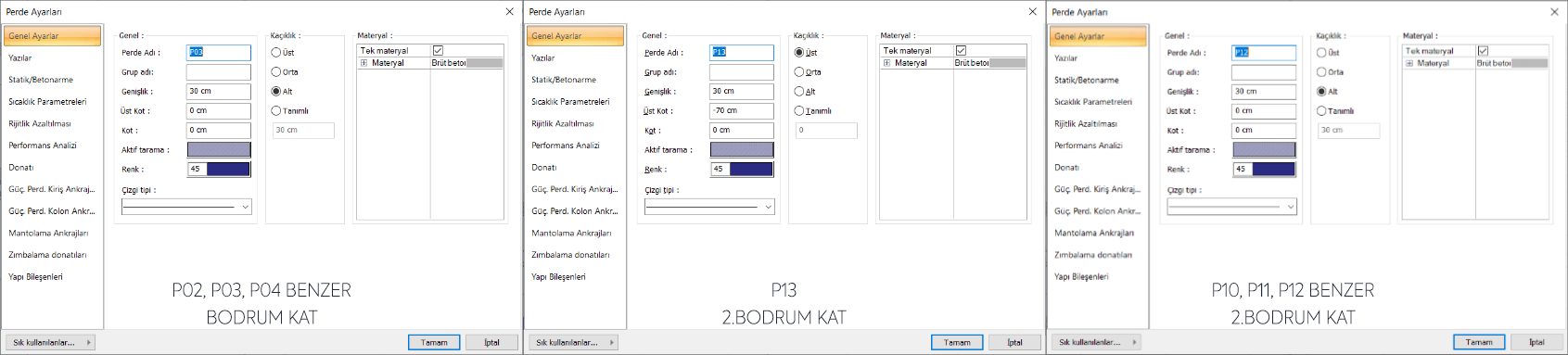Screen dimensions: 1568x355
Task: Open Sık kullanılanlar menu in P13 dialog
Action: [x=574, y=343]
